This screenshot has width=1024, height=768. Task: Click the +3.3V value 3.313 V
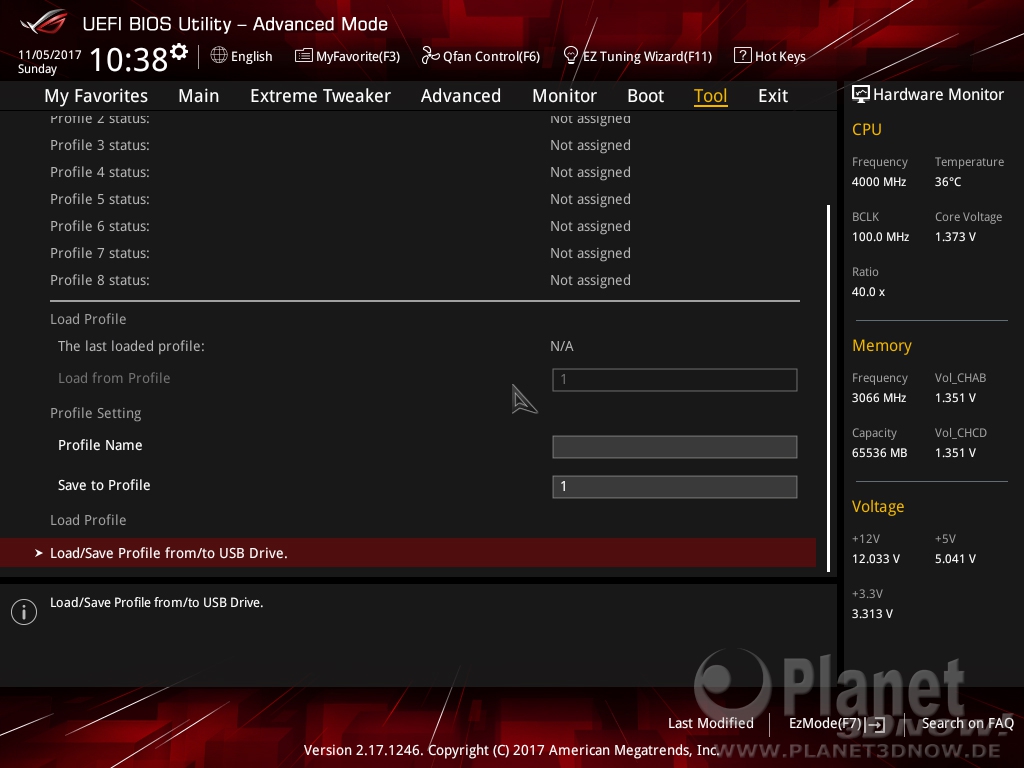pos(872,614)
